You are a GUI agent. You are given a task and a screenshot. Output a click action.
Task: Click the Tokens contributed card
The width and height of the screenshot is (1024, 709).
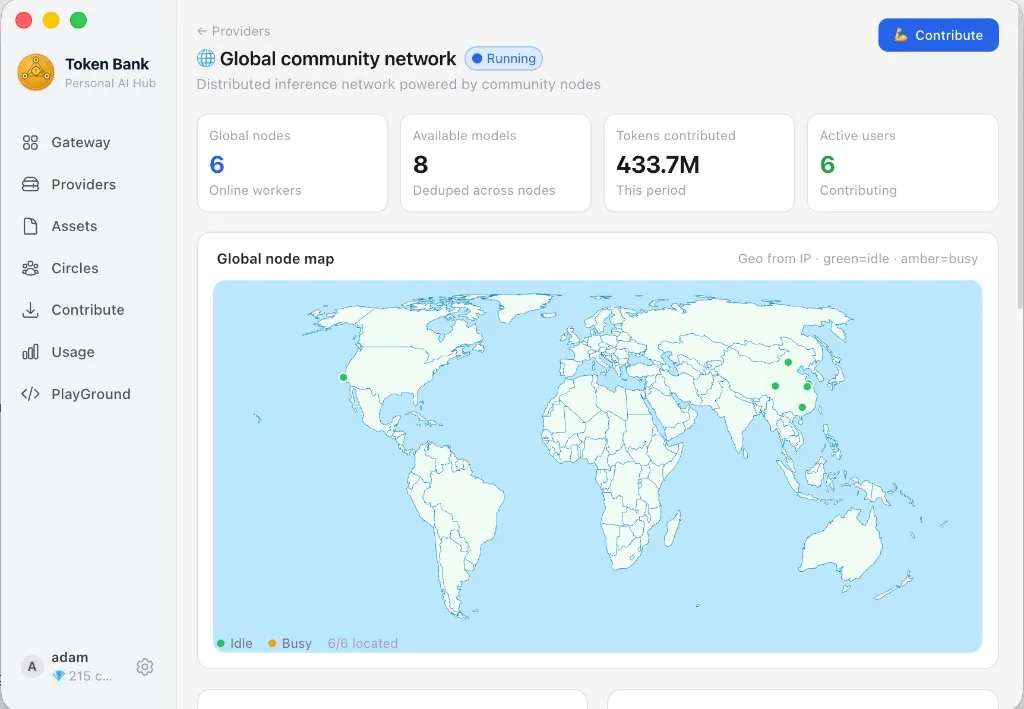[699, 163]
